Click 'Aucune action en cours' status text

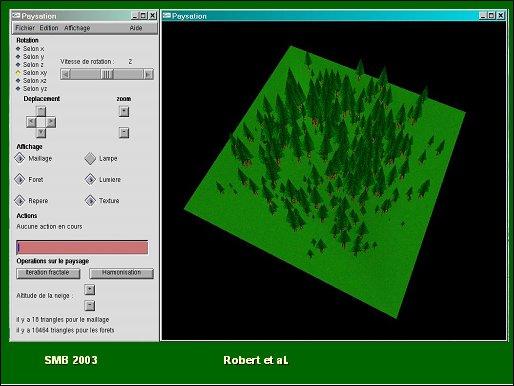[x=49, y=227]
